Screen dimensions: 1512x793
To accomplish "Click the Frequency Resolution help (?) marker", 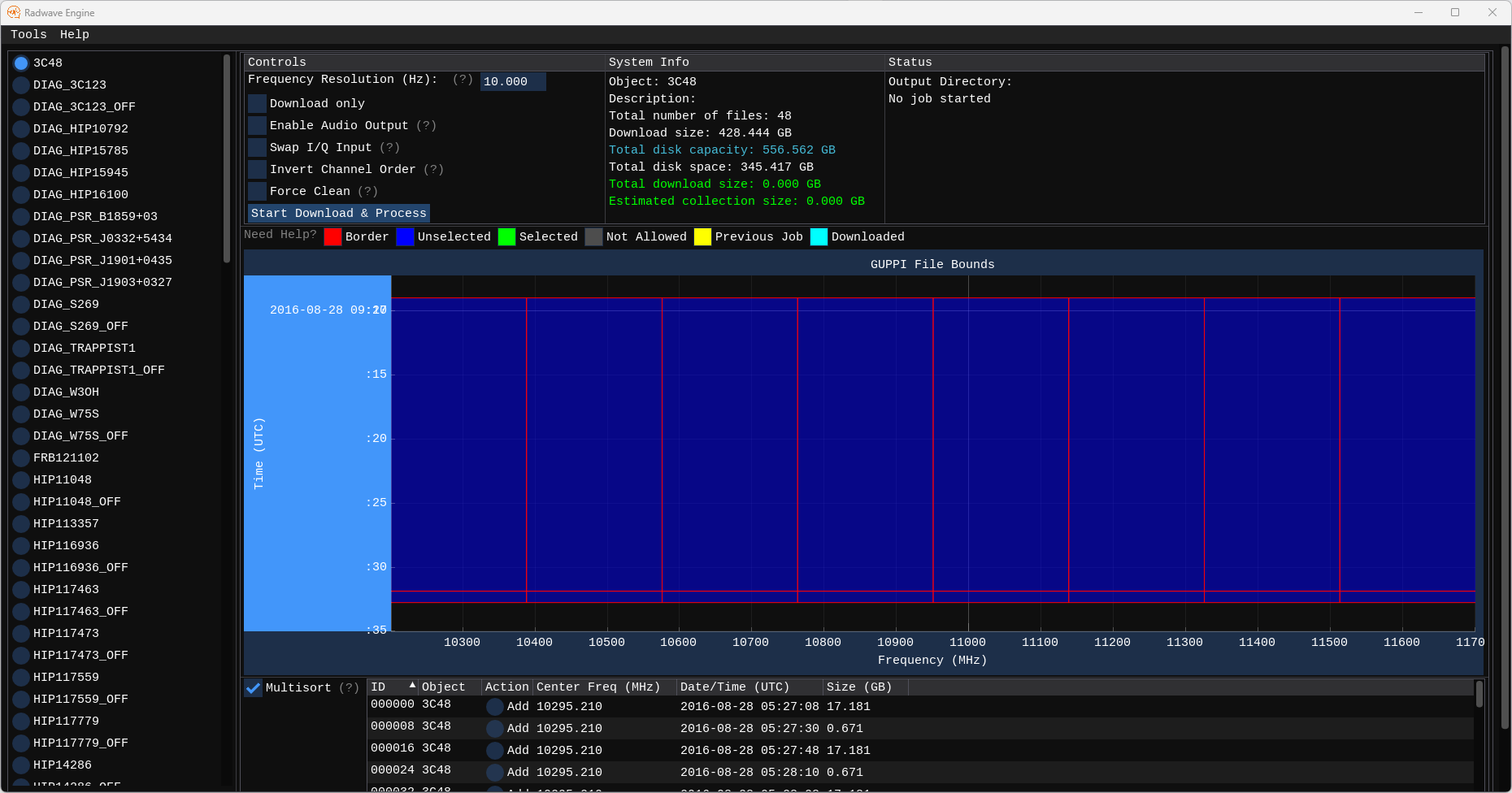I will tap(463, 80).
